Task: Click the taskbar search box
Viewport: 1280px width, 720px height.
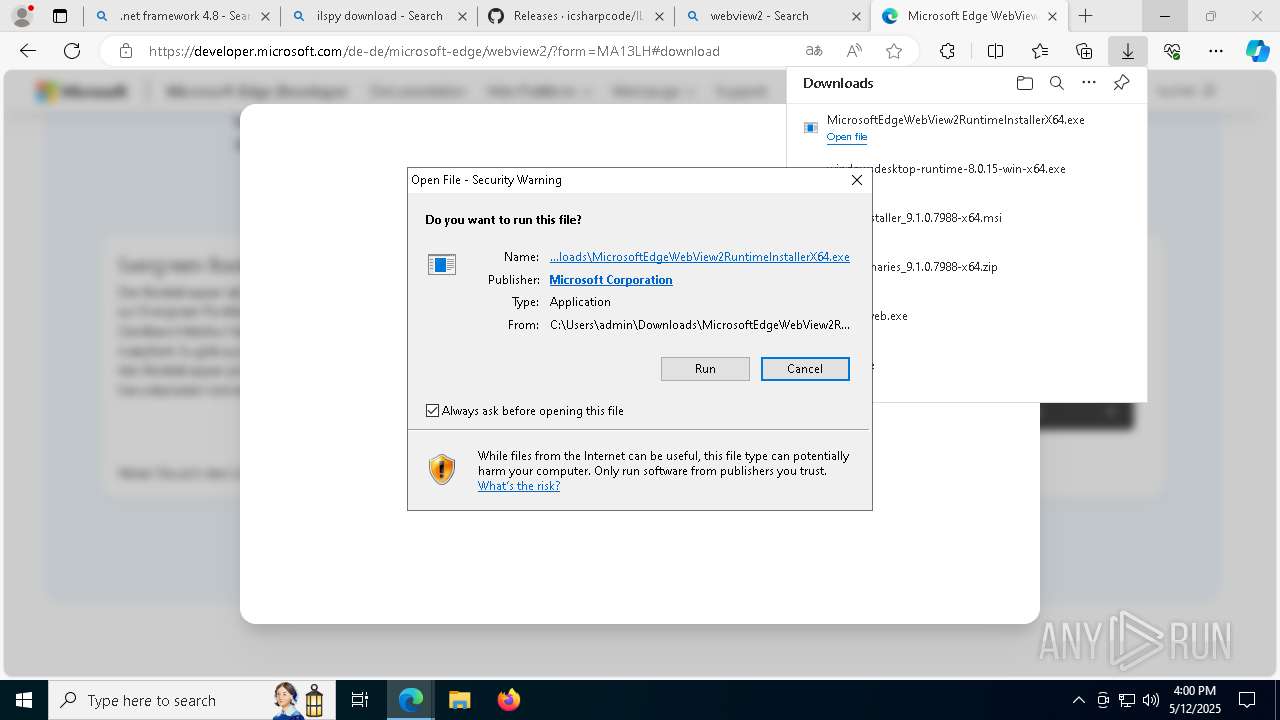Action: [x=190, y=700]
